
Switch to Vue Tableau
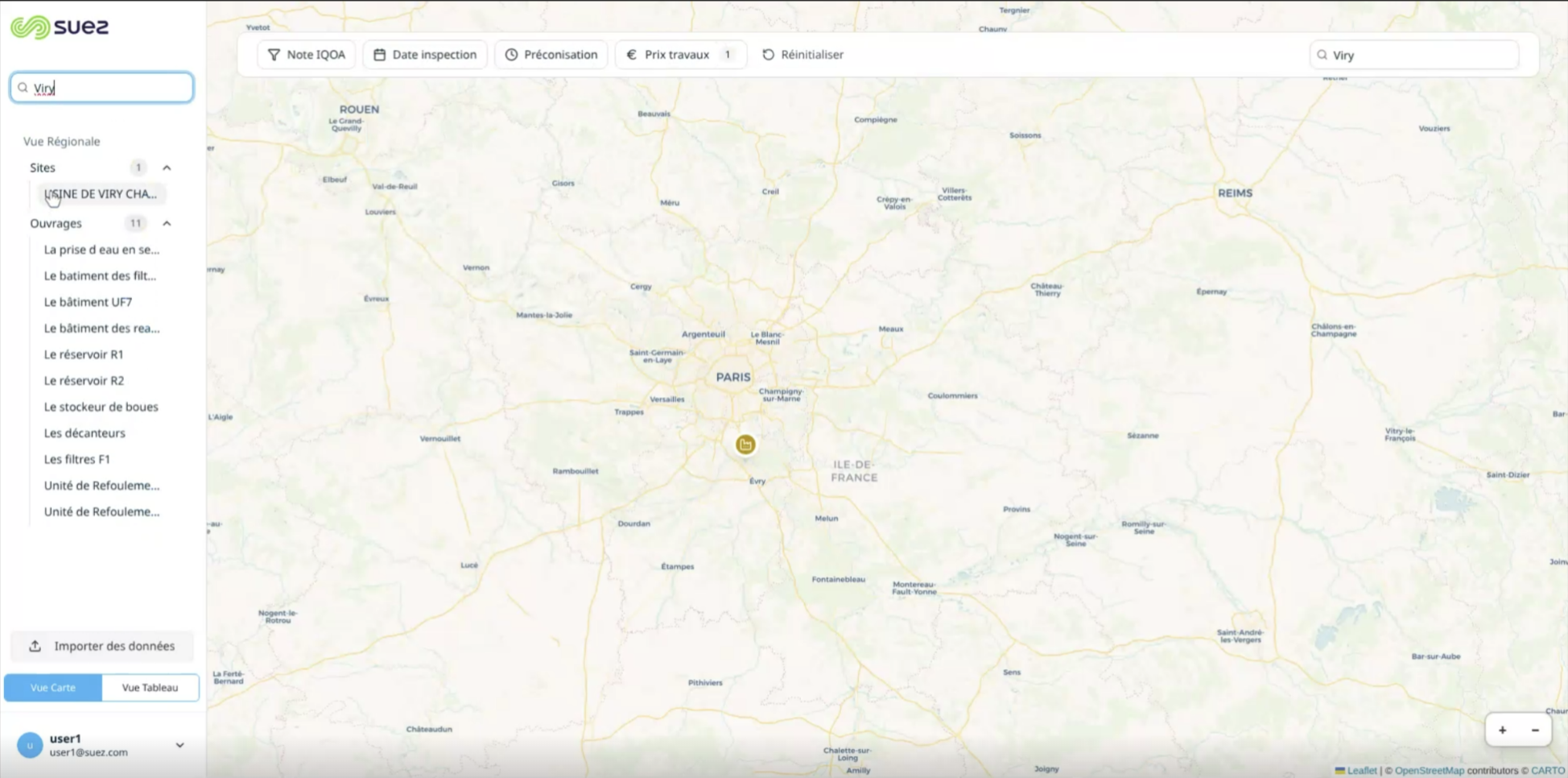[x=150, y=688]
